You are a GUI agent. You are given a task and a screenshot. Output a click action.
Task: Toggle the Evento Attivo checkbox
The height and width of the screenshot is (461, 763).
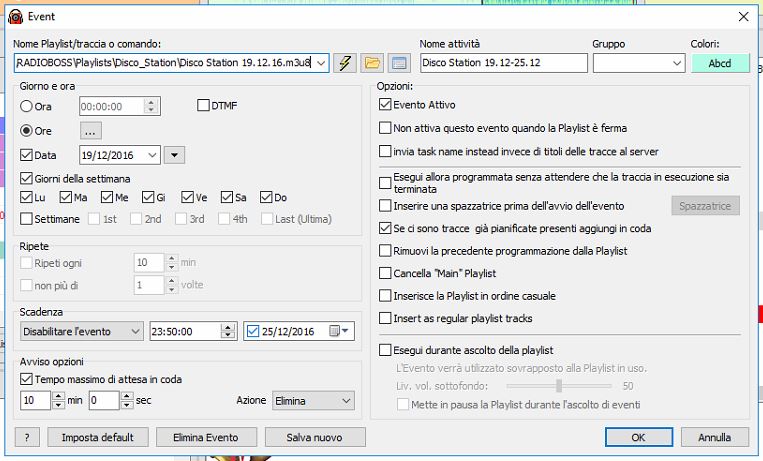[x=385, y=104]
